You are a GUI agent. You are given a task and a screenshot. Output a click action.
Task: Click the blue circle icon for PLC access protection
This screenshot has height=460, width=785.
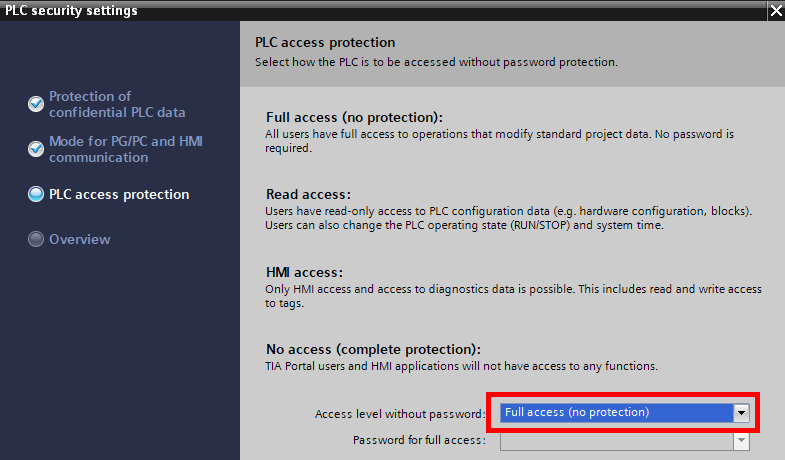[x=36, y=194]
